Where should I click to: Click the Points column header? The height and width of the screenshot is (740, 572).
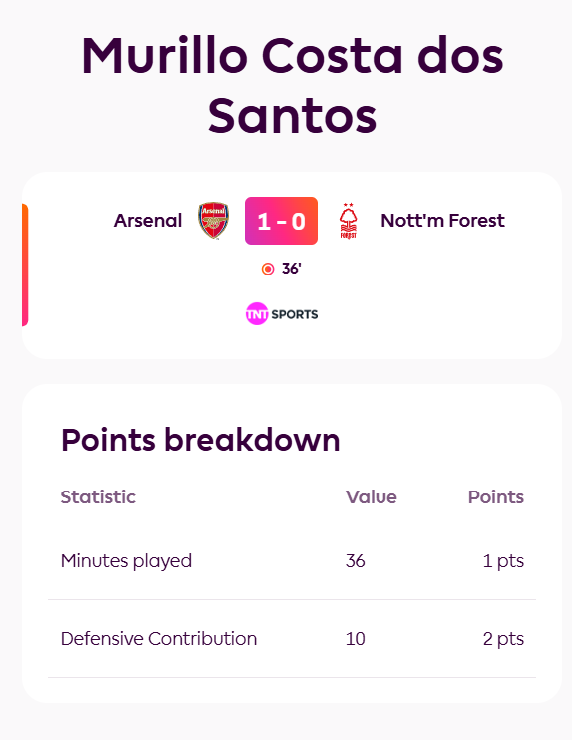(x=496, y=497)
